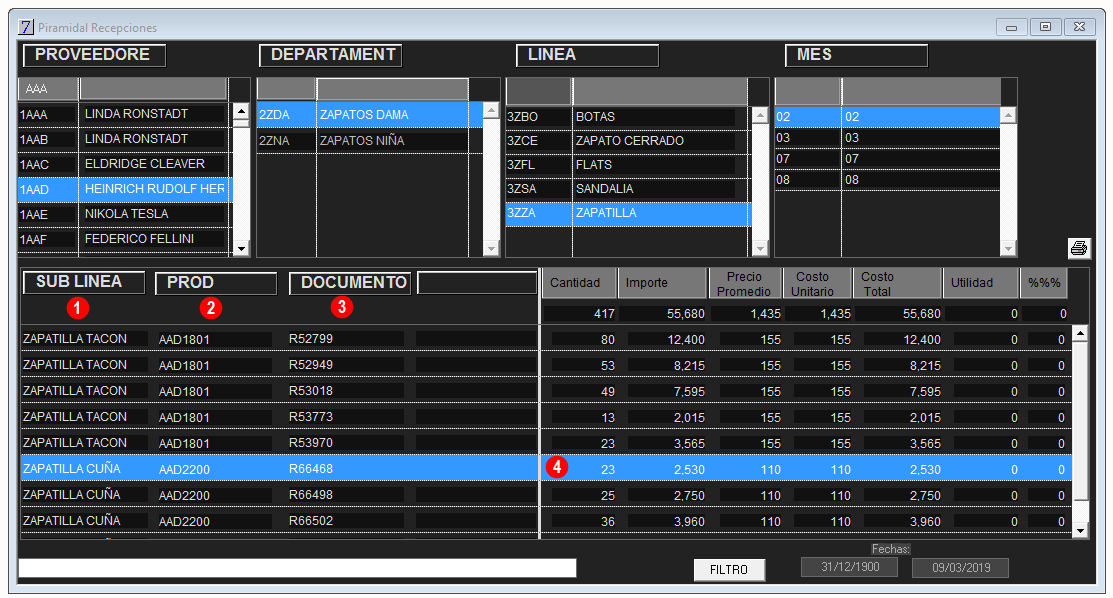Click the empty text field beside FILTRO

[x=297, y=568]
